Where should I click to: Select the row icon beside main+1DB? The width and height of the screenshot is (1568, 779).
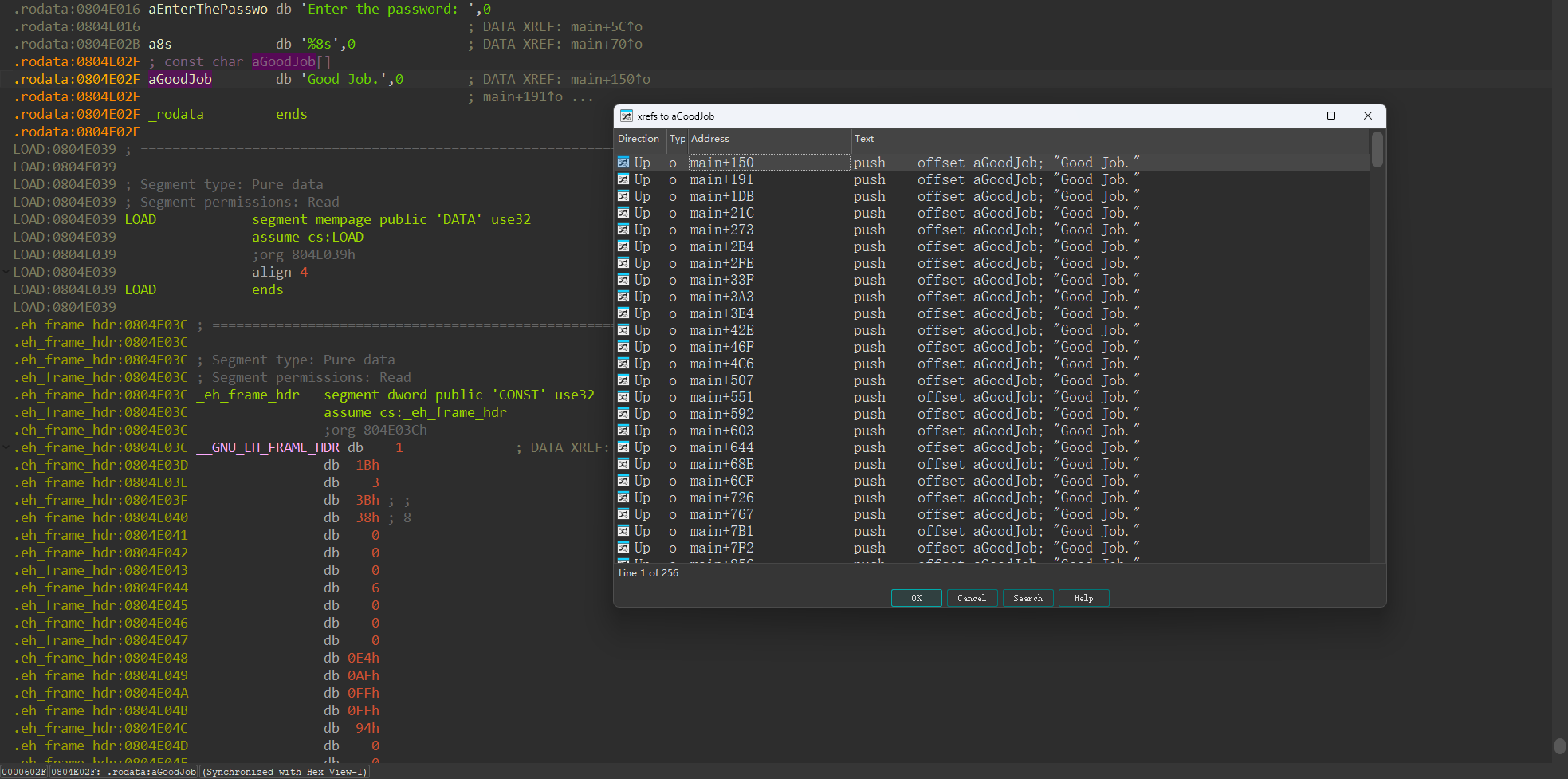[x=623, y=196]
